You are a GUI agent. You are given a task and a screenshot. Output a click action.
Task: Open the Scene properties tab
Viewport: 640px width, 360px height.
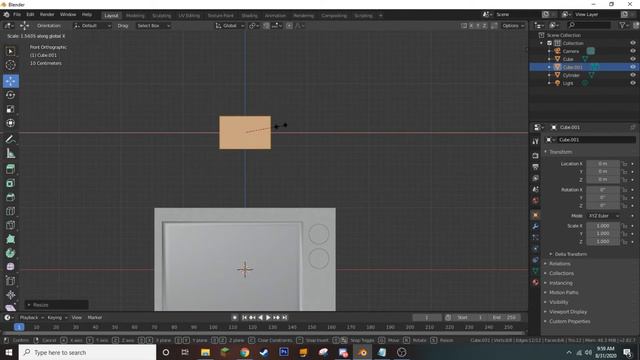pos(536,189)
